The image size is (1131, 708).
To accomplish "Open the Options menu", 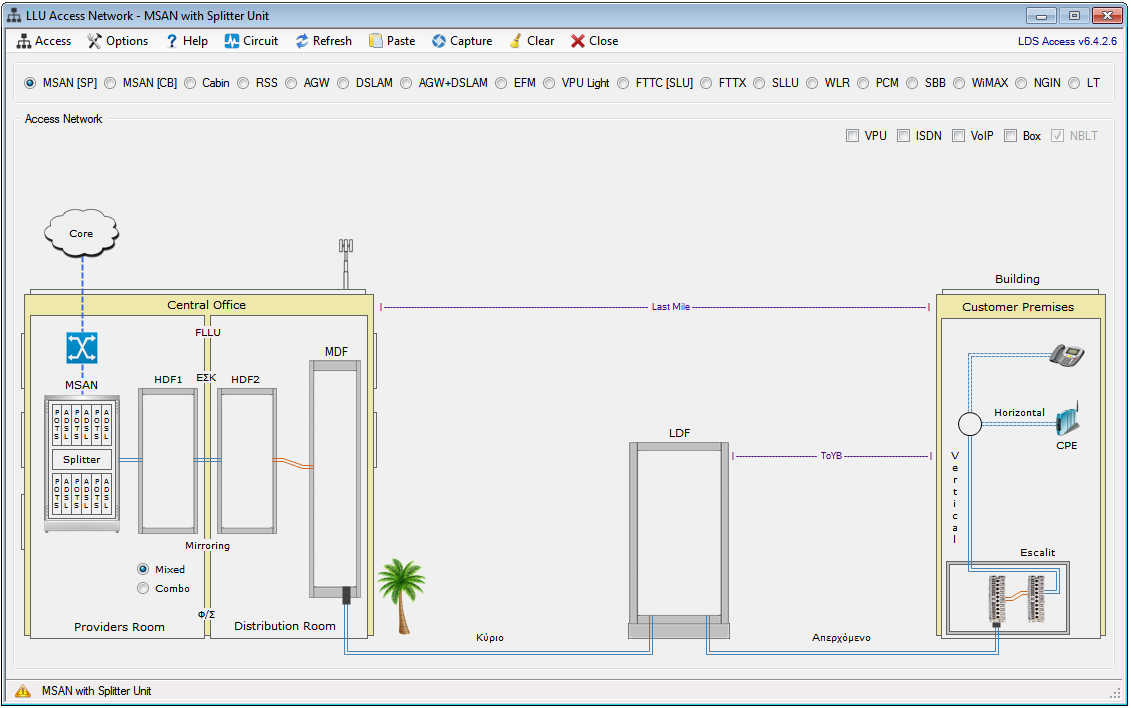I will [118, 41].
